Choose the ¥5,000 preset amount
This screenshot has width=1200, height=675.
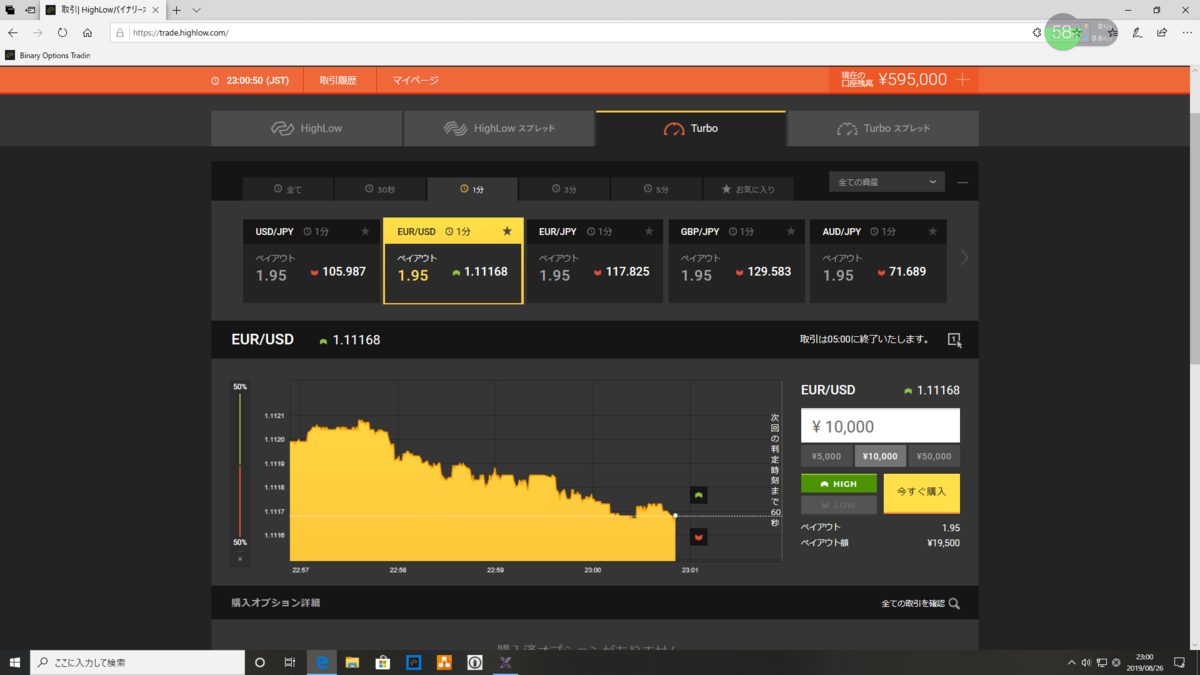pyautogui.click(x=827, y=456)
